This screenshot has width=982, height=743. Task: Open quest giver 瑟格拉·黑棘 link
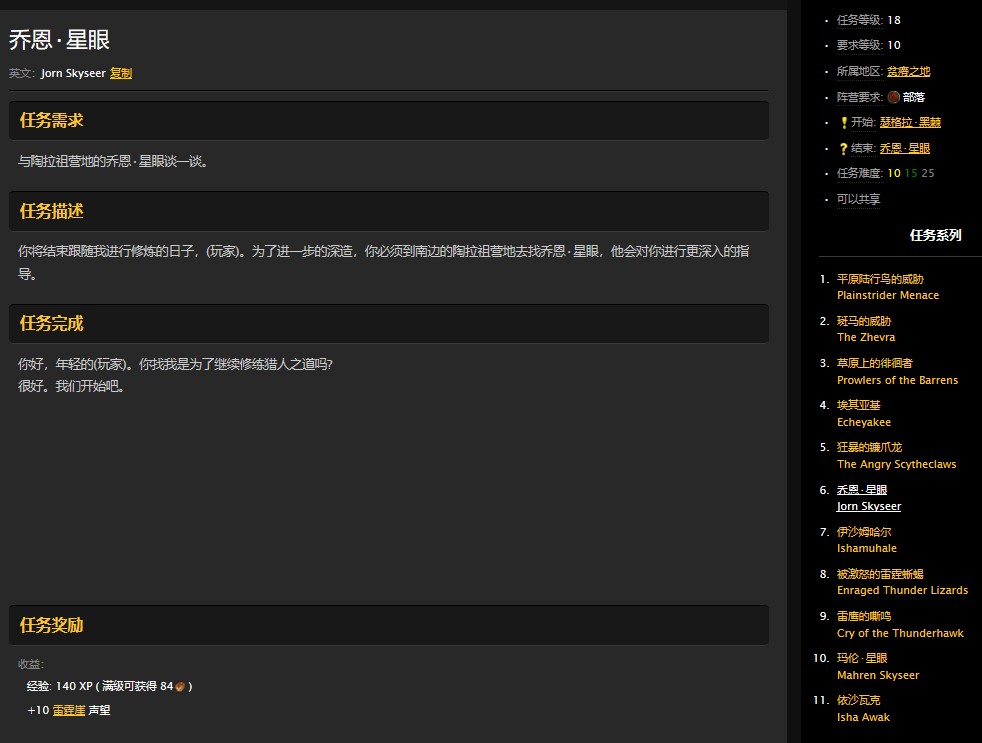[x=910, y=122]
